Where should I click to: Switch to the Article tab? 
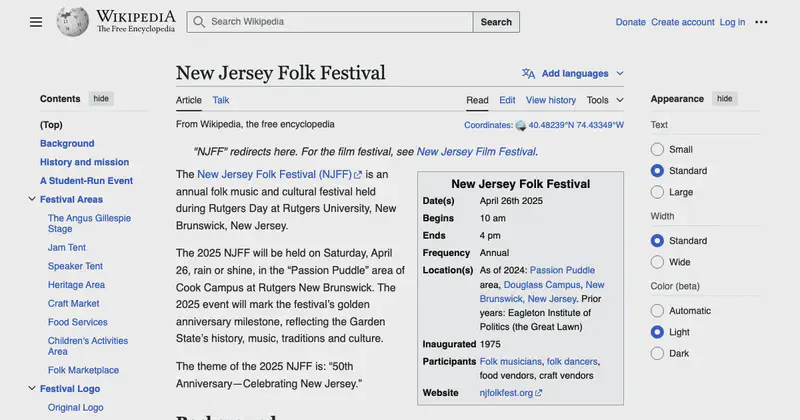pos(189,100)
